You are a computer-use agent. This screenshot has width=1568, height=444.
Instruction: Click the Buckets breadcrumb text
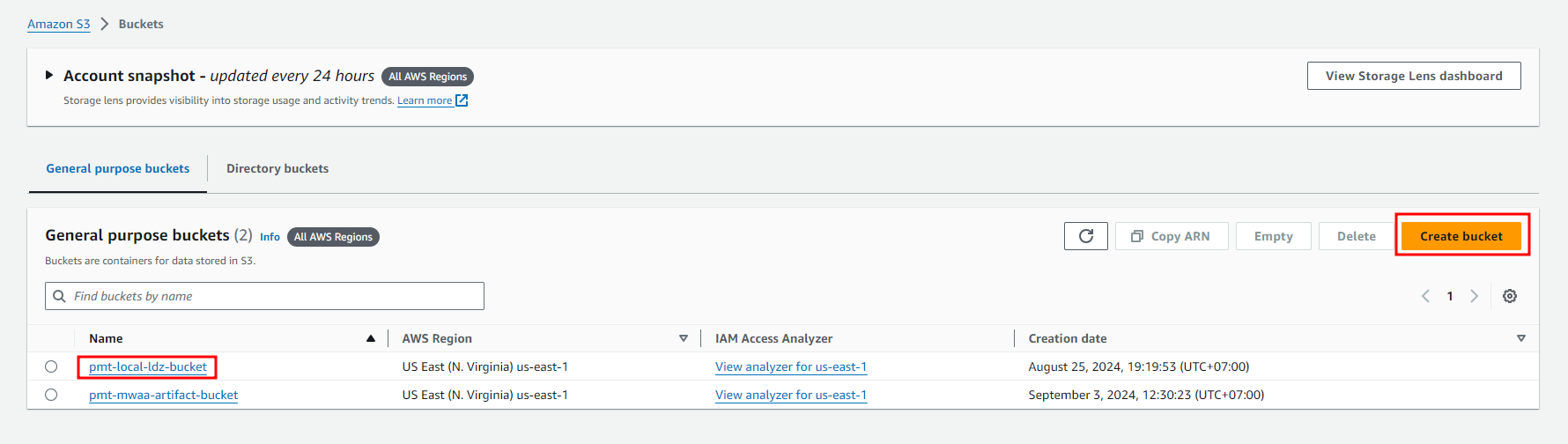pos(141,24)
